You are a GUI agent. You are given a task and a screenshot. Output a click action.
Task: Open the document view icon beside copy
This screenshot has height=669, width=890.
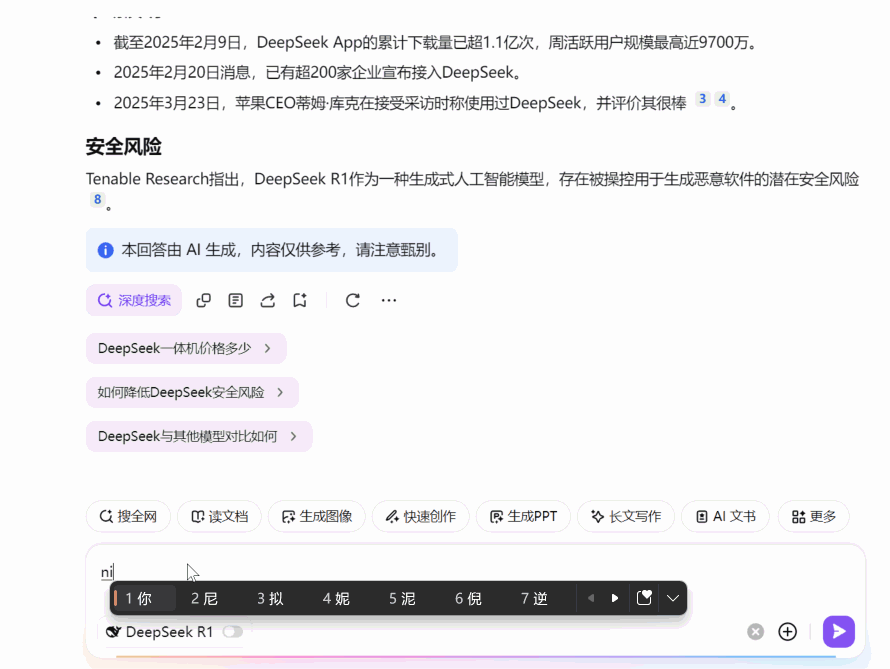pyautogui.click(x=236, y=300)
